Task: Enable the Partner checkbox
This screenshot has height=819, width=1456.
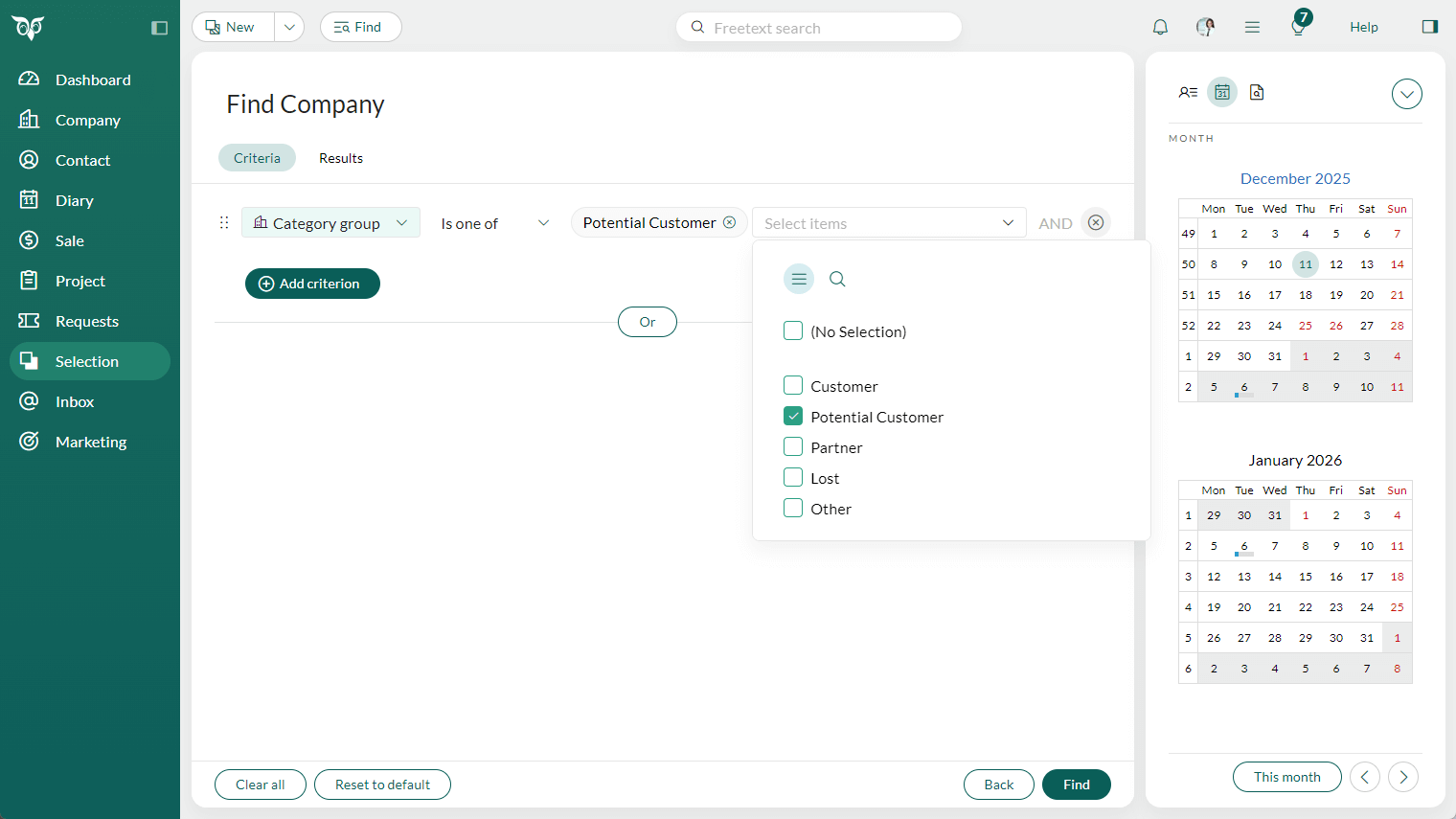Action: 793,446
